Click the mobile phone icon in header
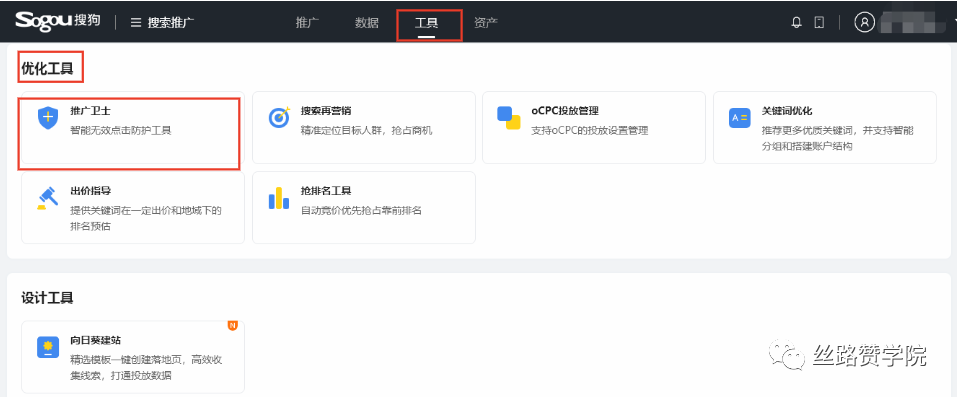The image size is (957, 397). [819, 23]
